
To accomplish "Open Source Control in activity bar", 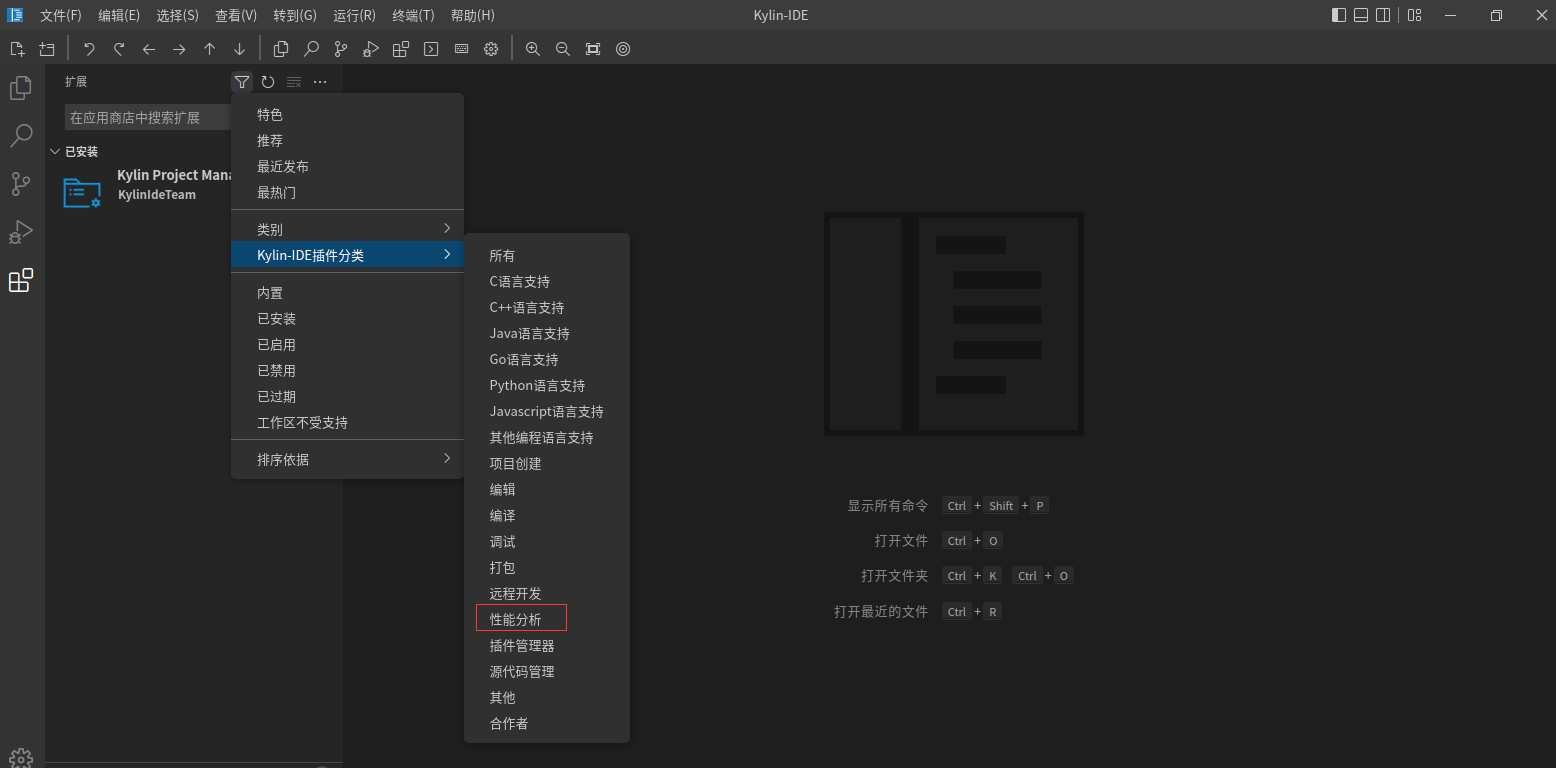I will [x=21, y=185].
